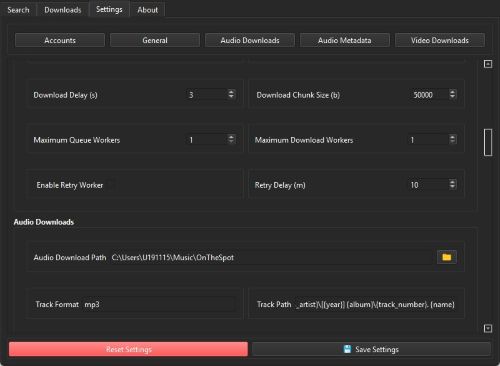Image resolution: width=500 pixels, height=366 pixels.
Task: Click the Track Format field showing mp3
Action: pyautogui.click(x=159, y=304)
